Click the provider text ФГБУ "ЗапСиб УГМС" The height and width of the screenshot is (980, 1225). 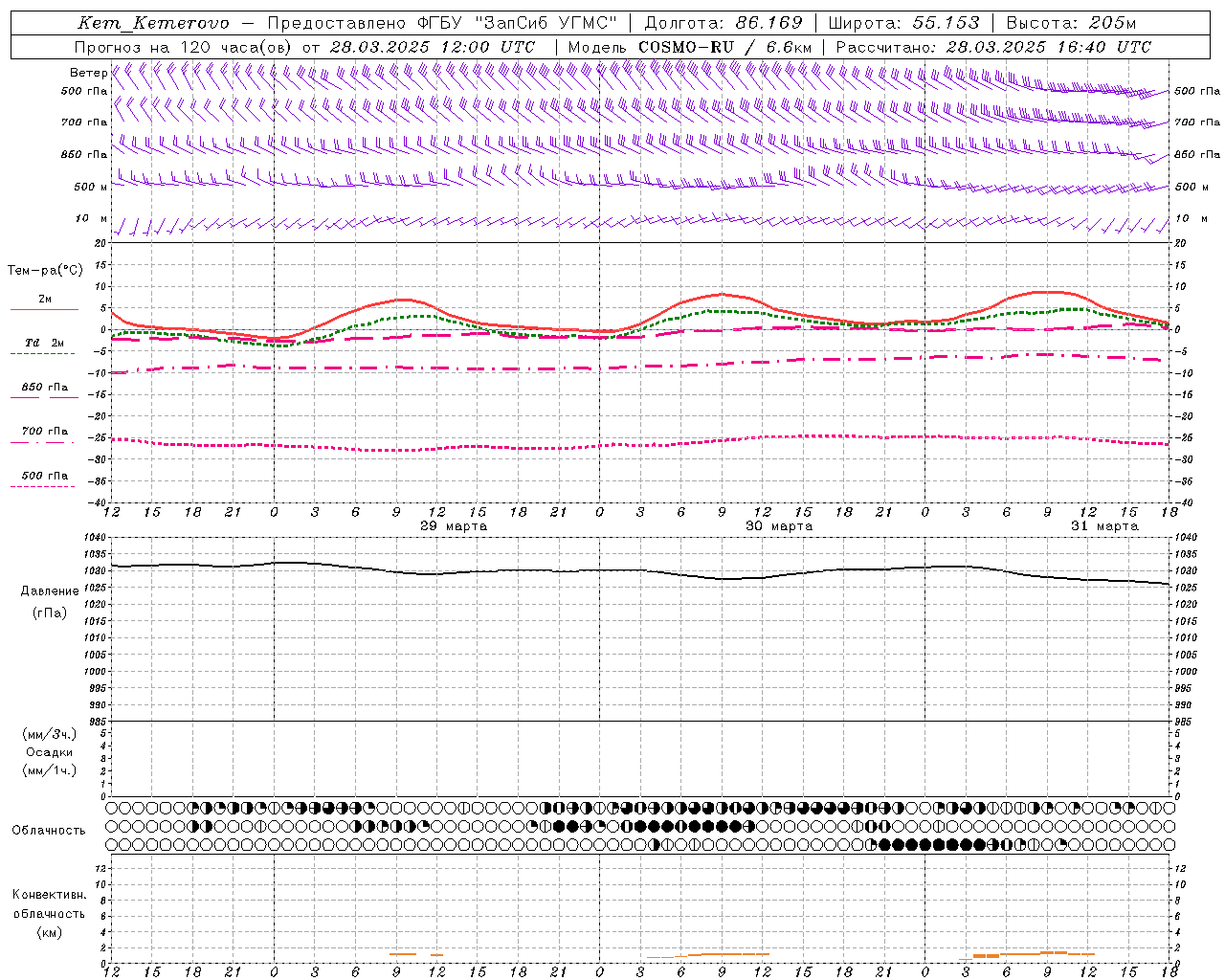(519, 23)
